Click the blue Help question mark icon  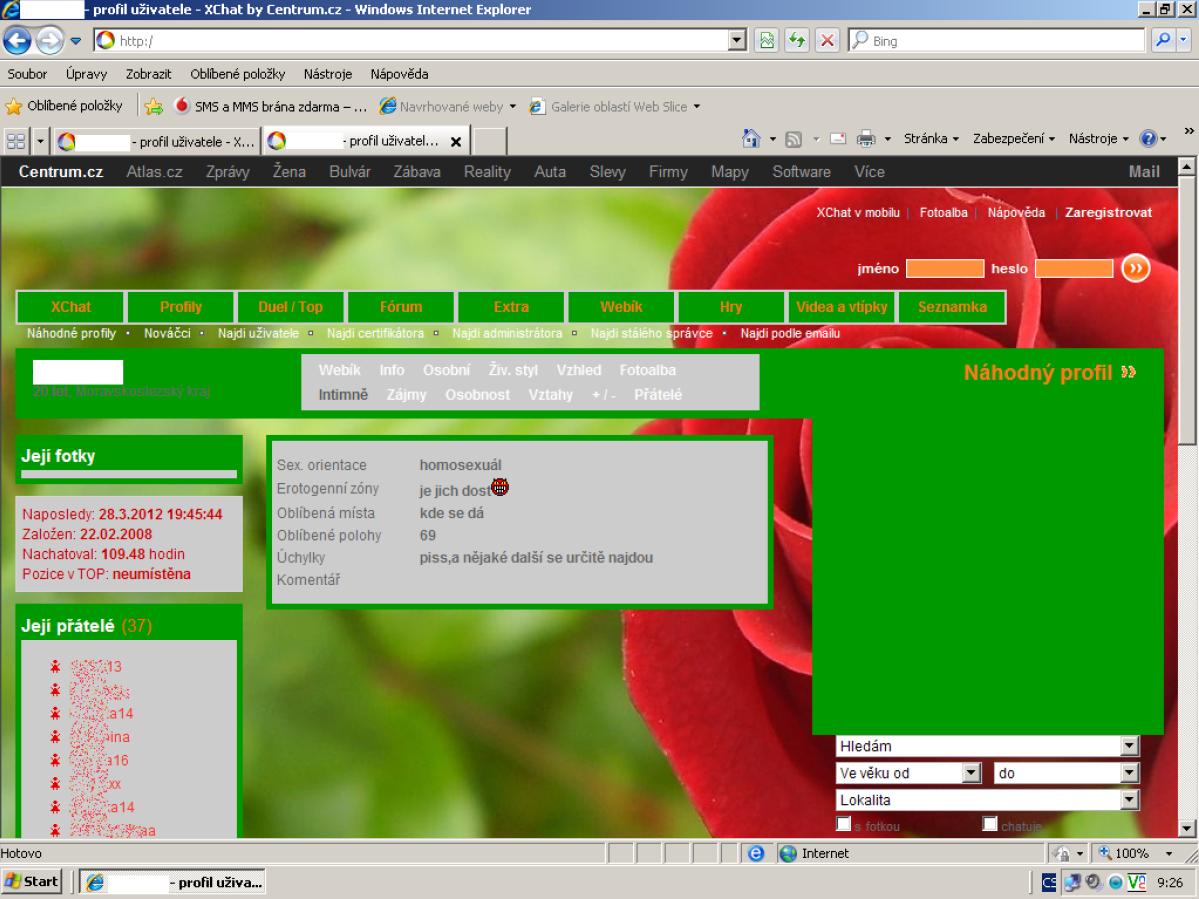(x=1147, y=138)
